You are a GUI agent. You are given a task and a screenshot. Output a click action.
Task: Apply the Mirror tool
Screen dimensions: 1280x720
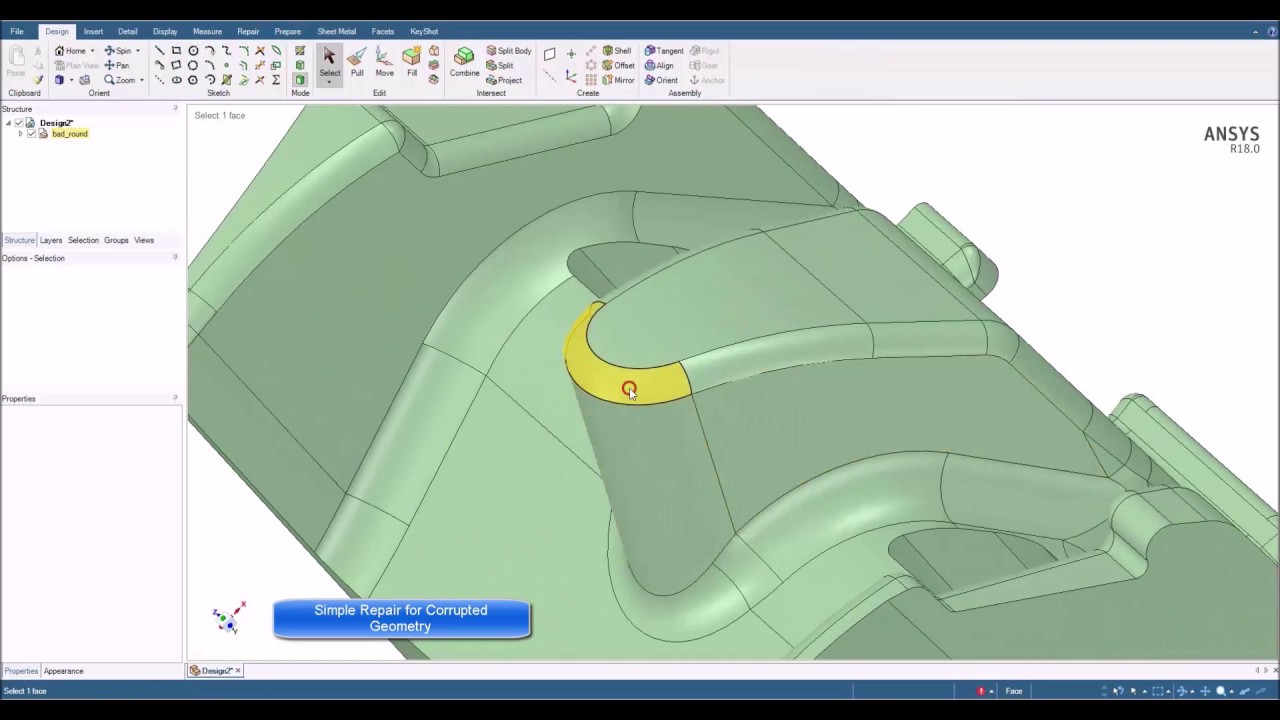point(618,80)
